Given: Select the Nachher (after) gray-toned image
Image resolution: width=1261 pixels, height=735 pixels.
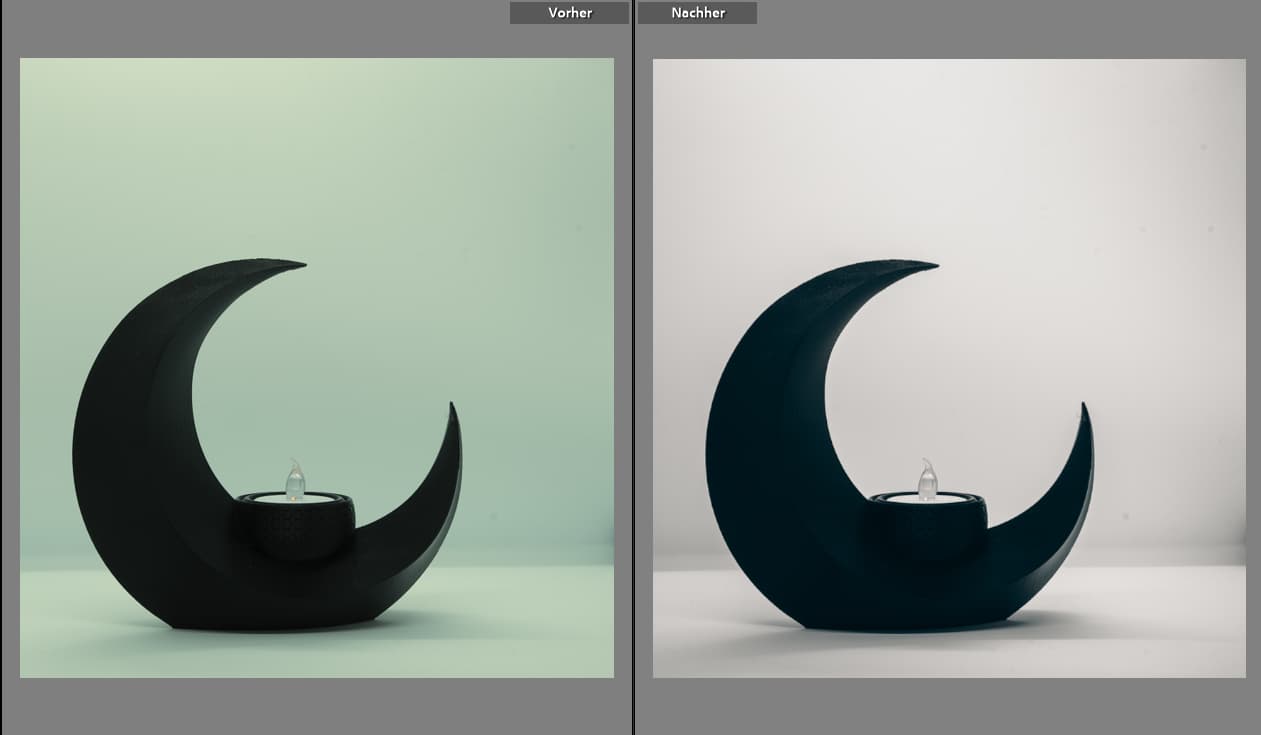Looking at the screenshot, I should point(949,368).
